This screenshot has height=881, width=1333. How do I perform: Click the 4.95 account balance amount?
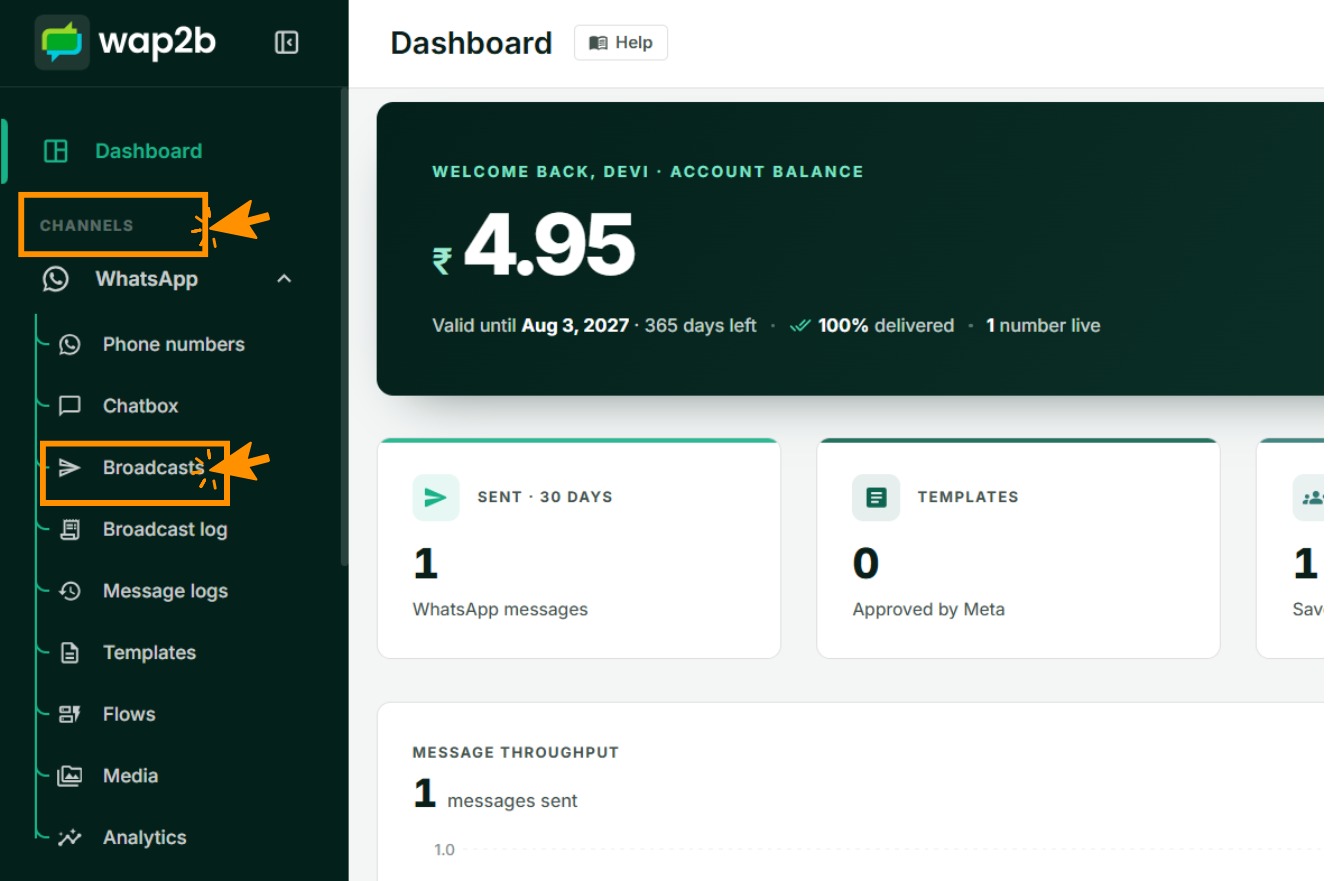(549, 246)
